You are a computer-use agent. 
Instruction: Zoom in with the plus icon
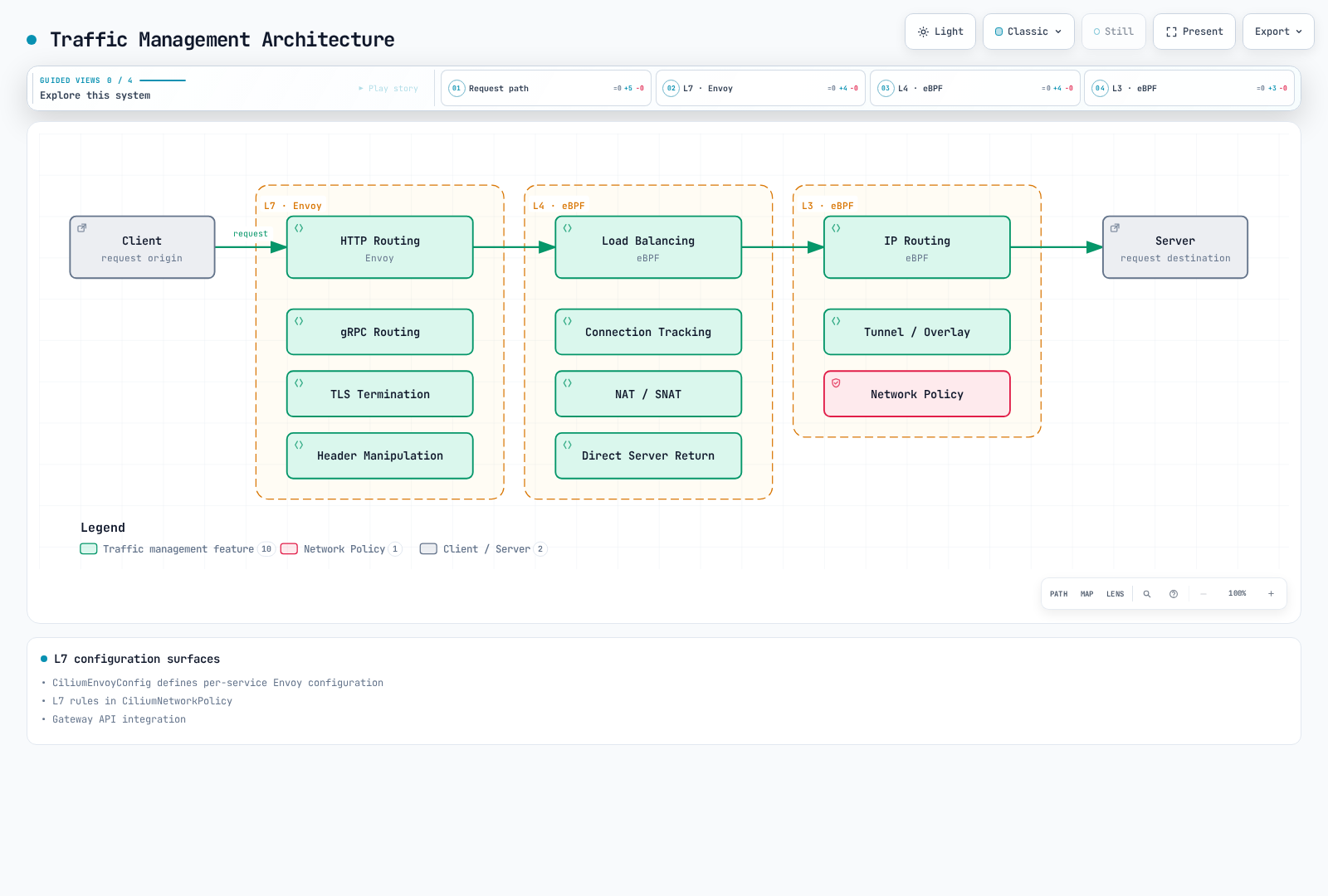1271,594
